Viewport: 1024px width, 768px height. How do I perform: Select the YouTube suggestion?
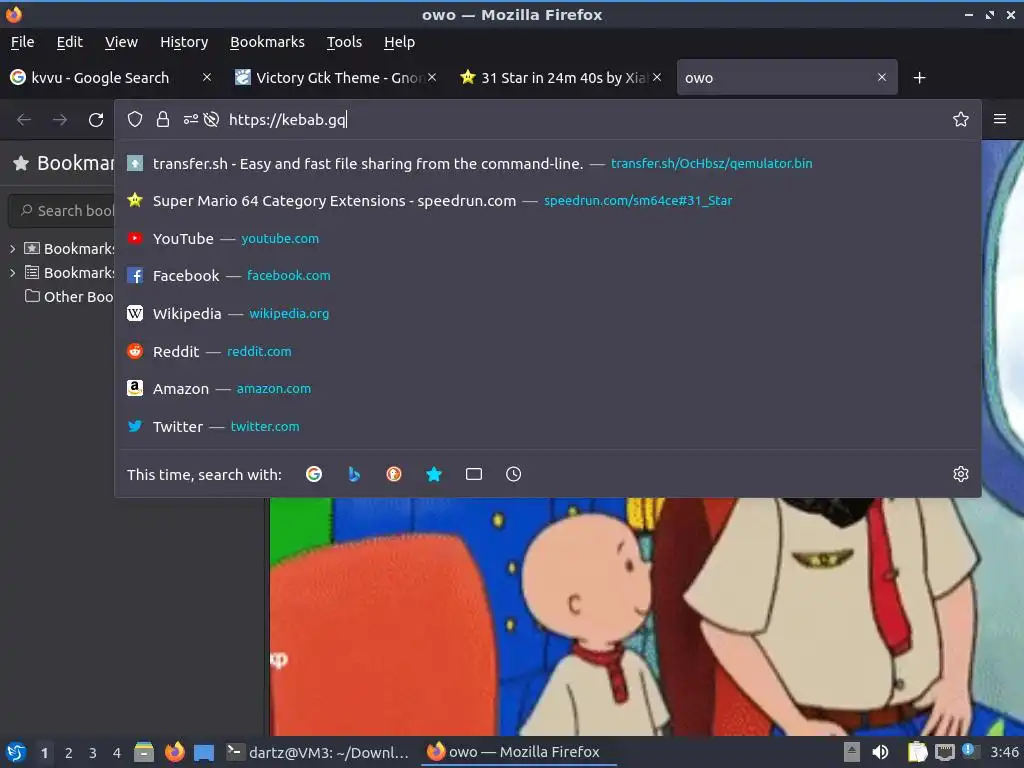click(x=548, y=238)
